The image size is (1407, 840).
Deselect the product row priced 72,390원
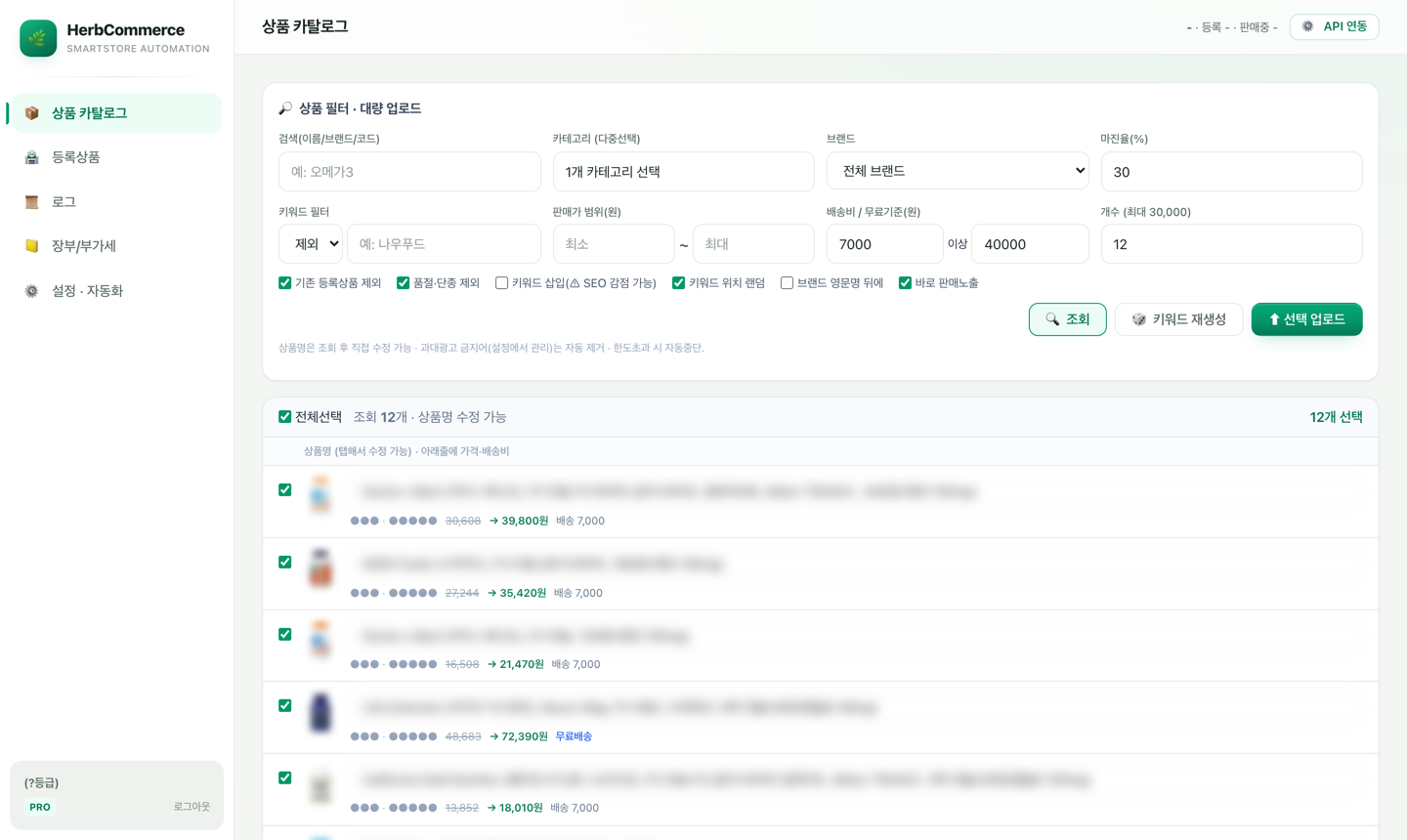(284, 706)
